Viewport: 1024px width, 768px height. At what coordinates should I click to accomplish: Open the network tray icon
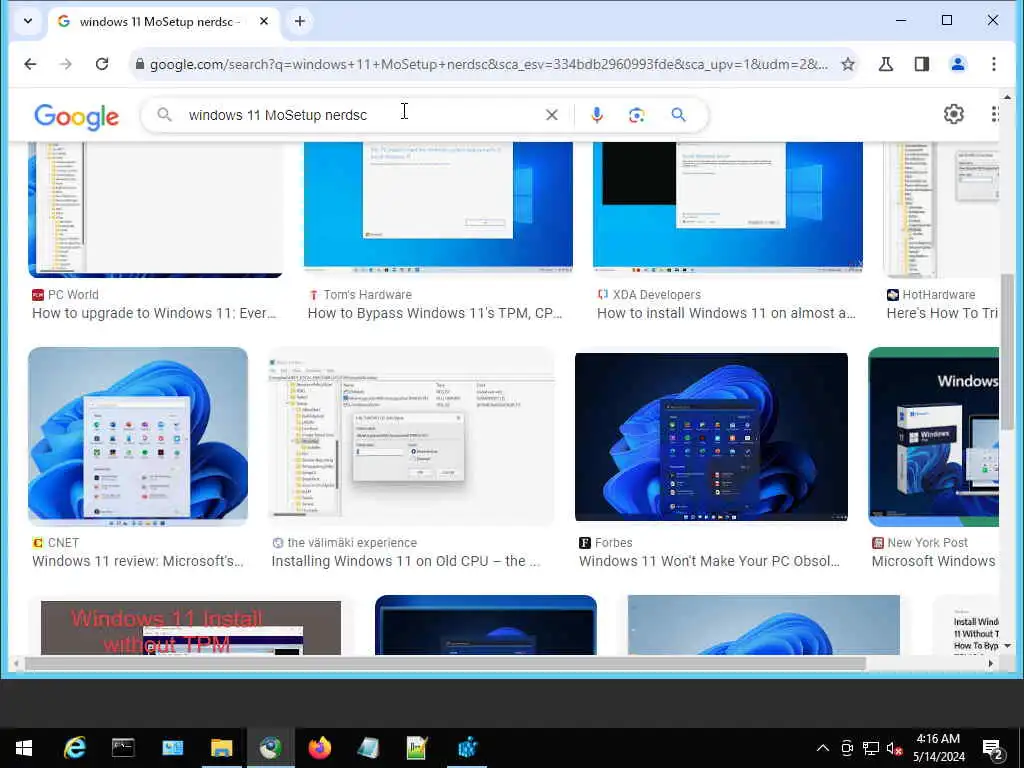(x=871, y=748)
